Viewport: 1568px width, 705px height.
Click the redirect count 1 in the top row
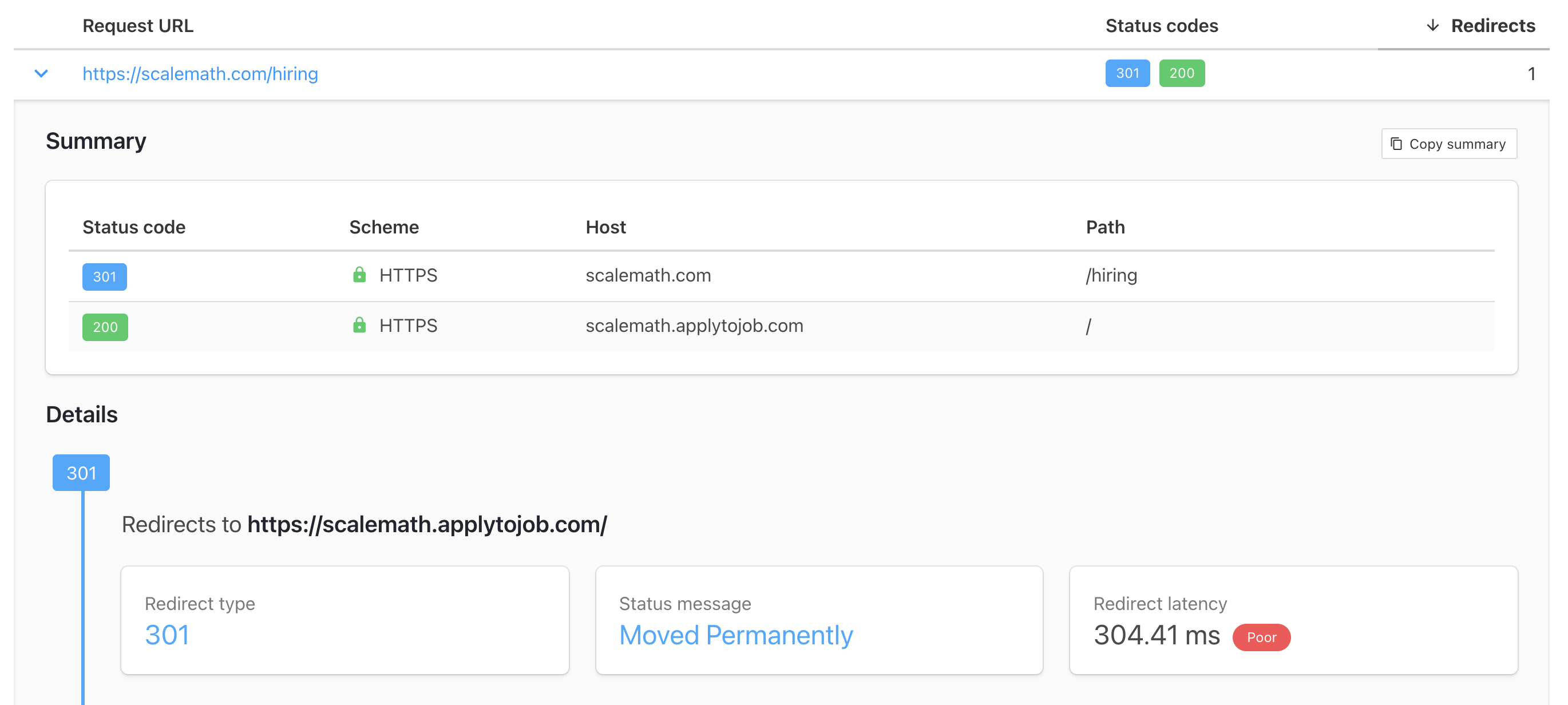click(1531, 74)
